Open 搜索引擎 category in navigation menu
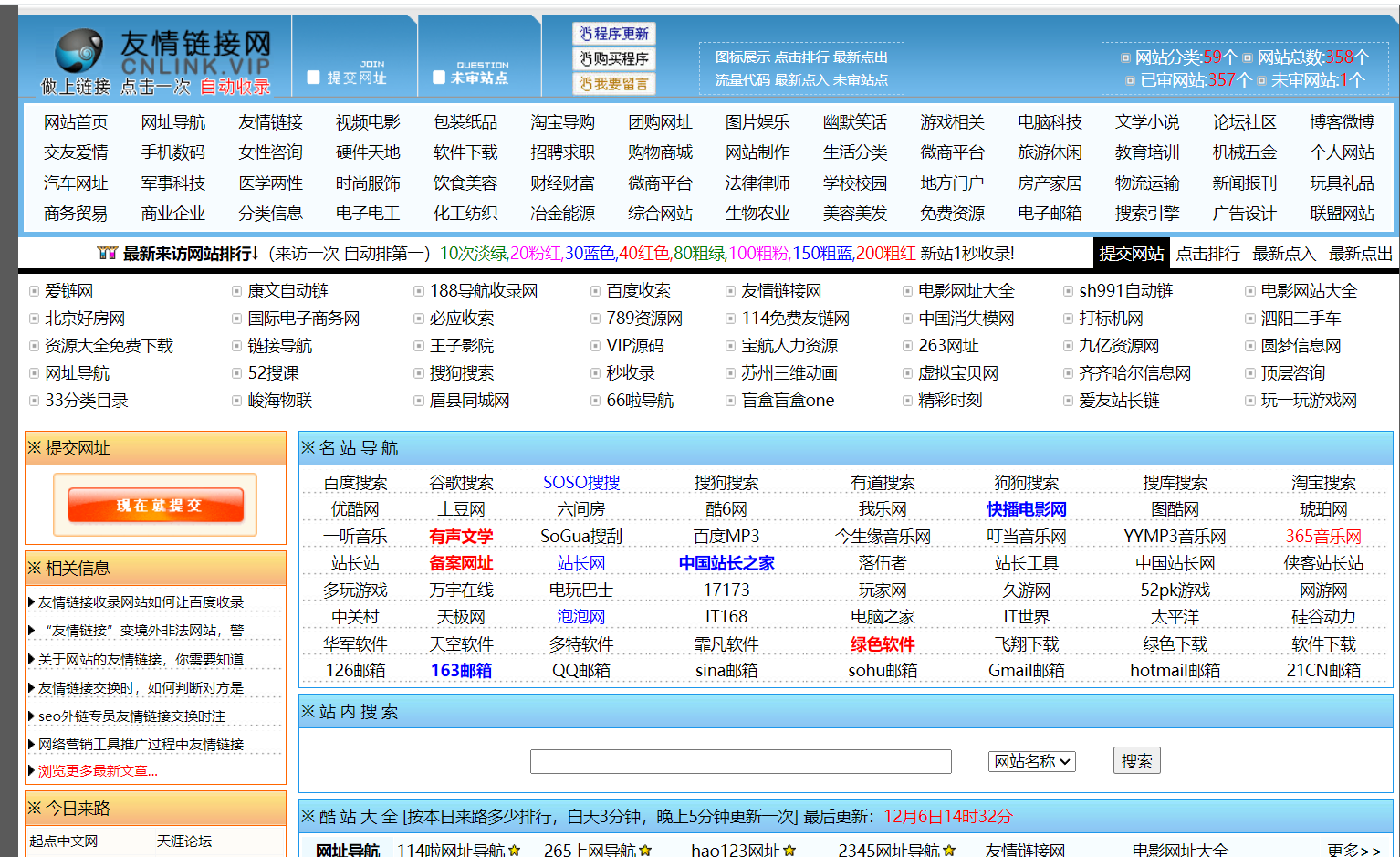Viewport: 1400px width, 857px height. pyautogui.click(x=1147, y=214)
